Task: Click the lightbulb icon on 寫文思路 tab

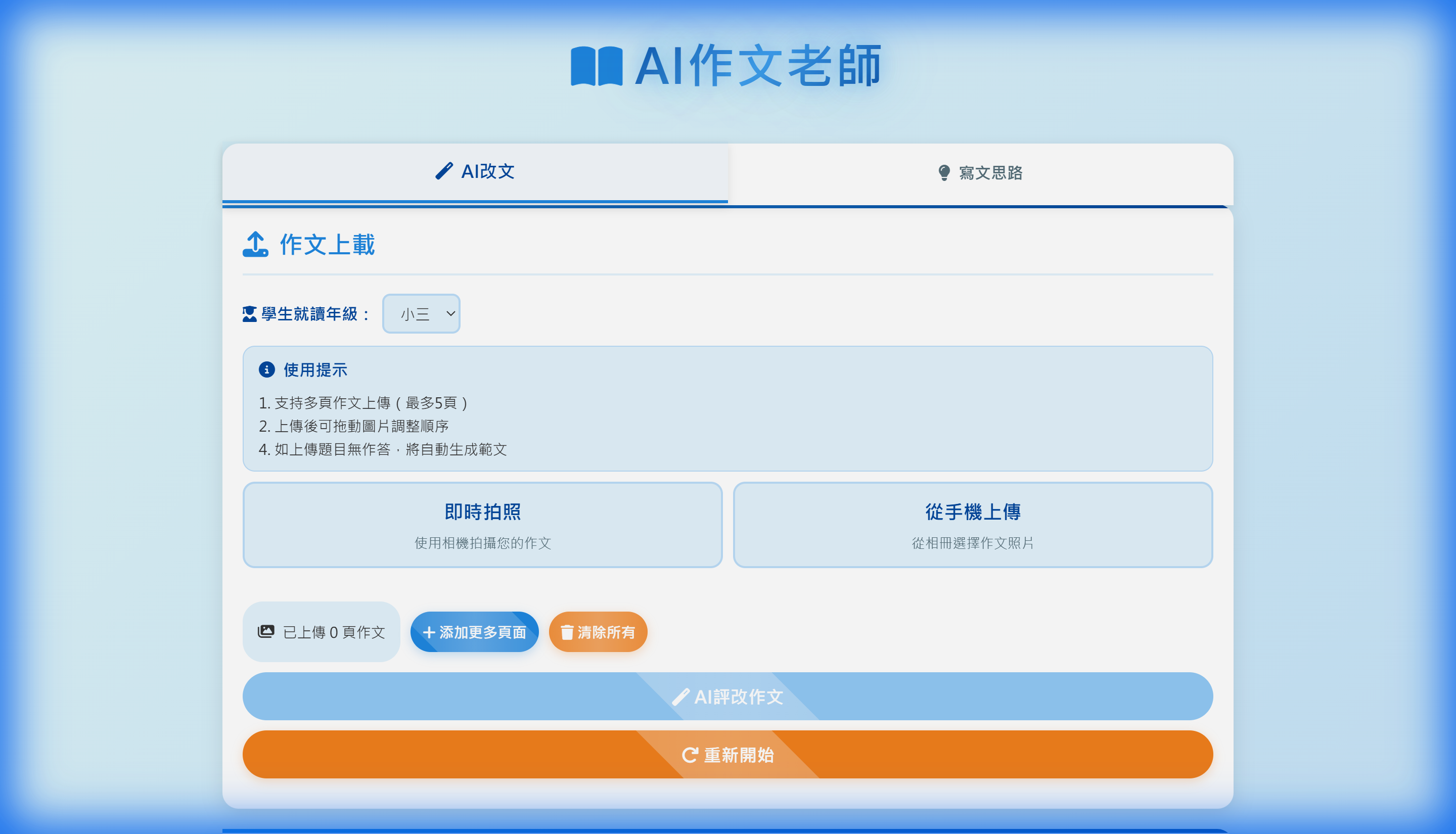Action: 944,173
